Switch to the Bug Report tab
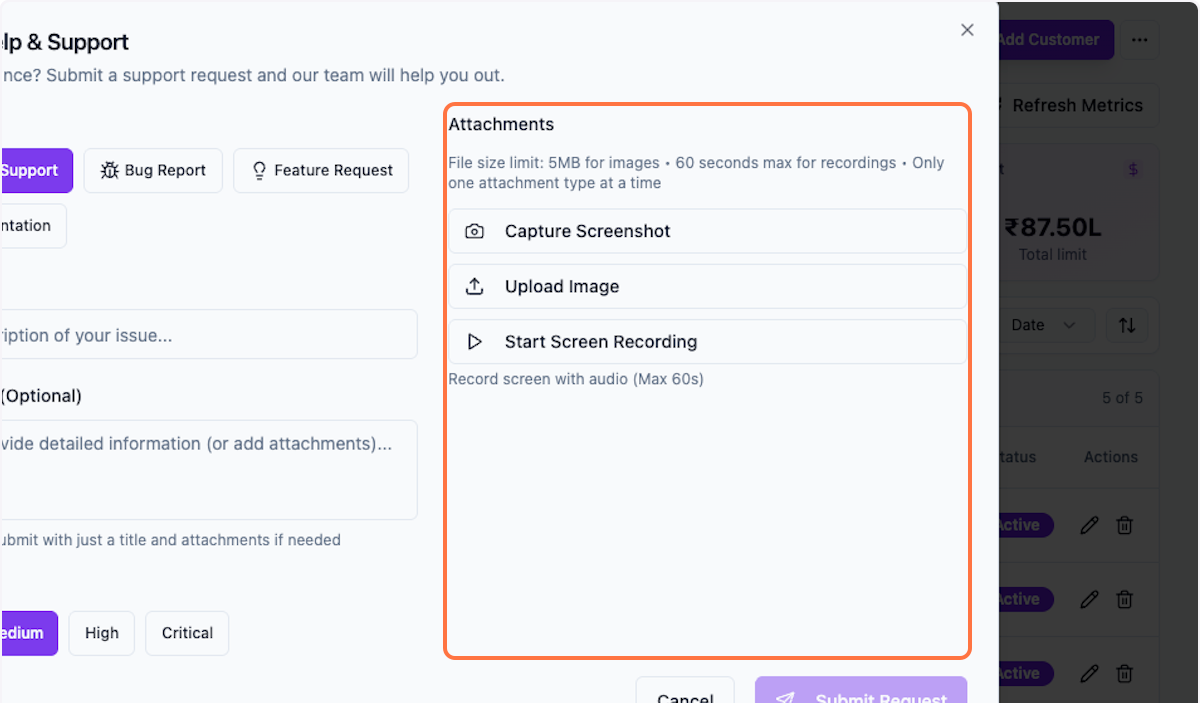Image resolution: width=1200 pixels, height=703 pixels. tap(153, 170)
